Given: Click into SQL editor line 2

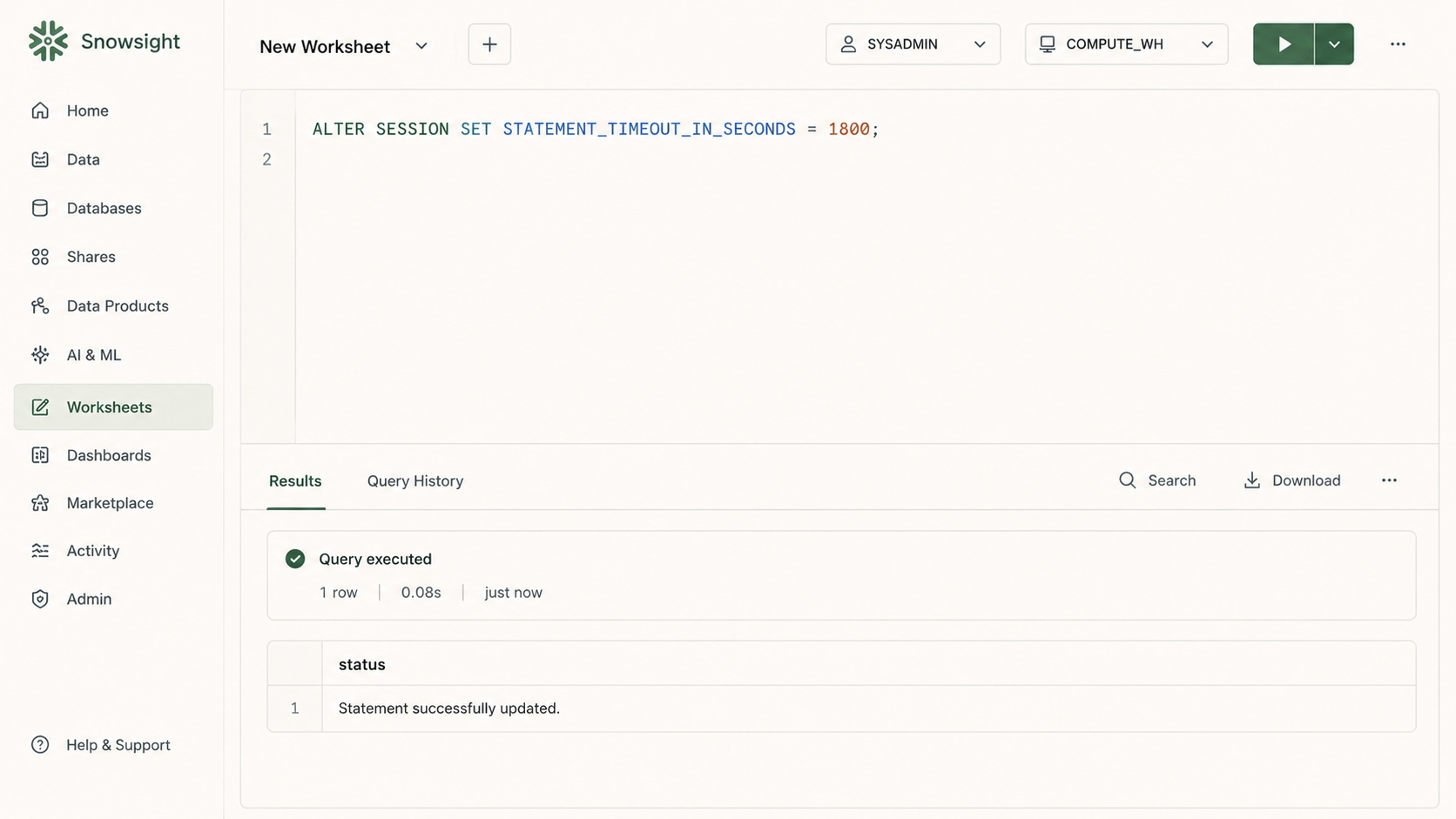Looking at the screenshot, I should click(866, 159).
